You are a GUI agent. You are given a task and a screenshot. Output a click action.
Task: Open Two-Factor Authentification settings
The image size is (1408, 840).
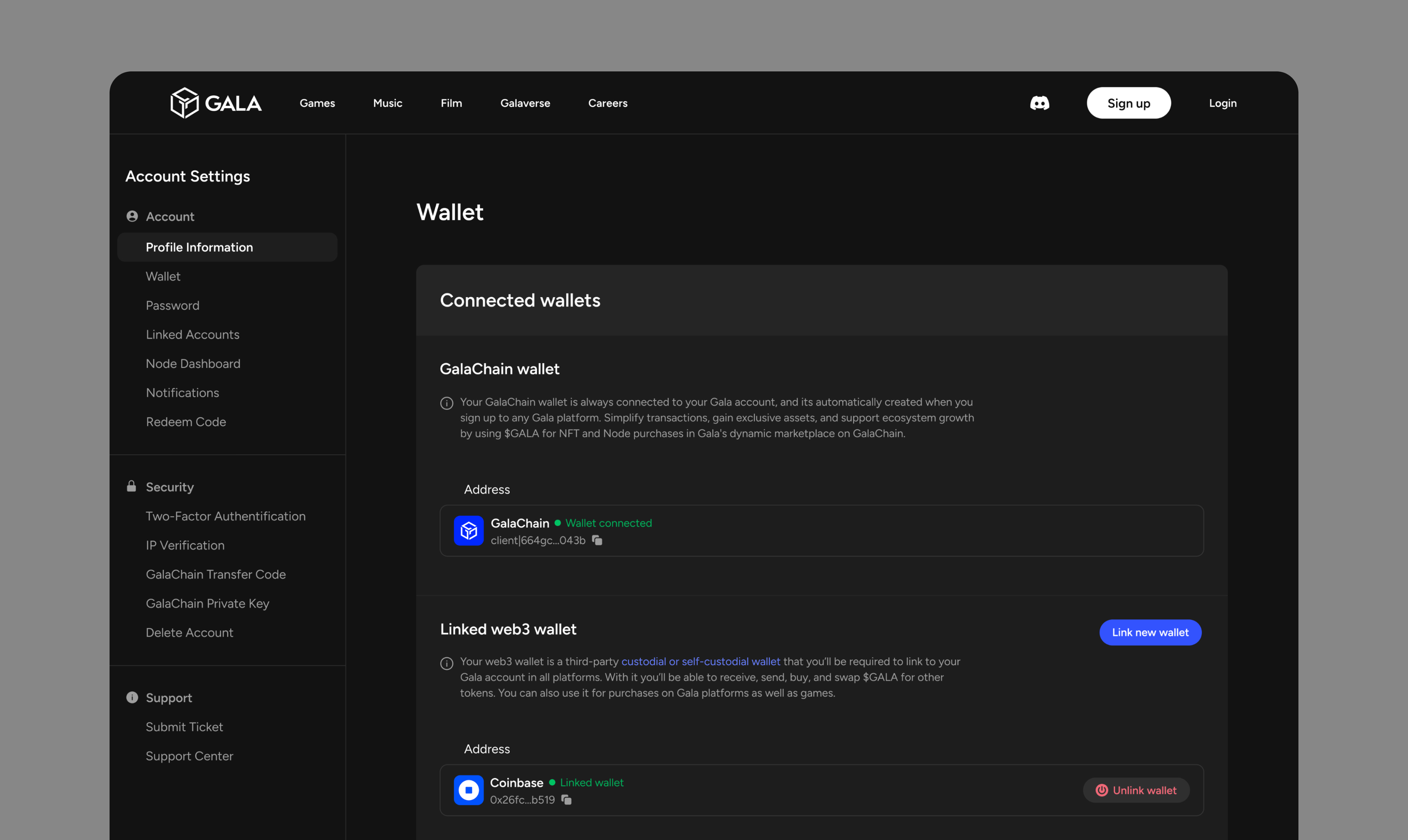(225, 516)
